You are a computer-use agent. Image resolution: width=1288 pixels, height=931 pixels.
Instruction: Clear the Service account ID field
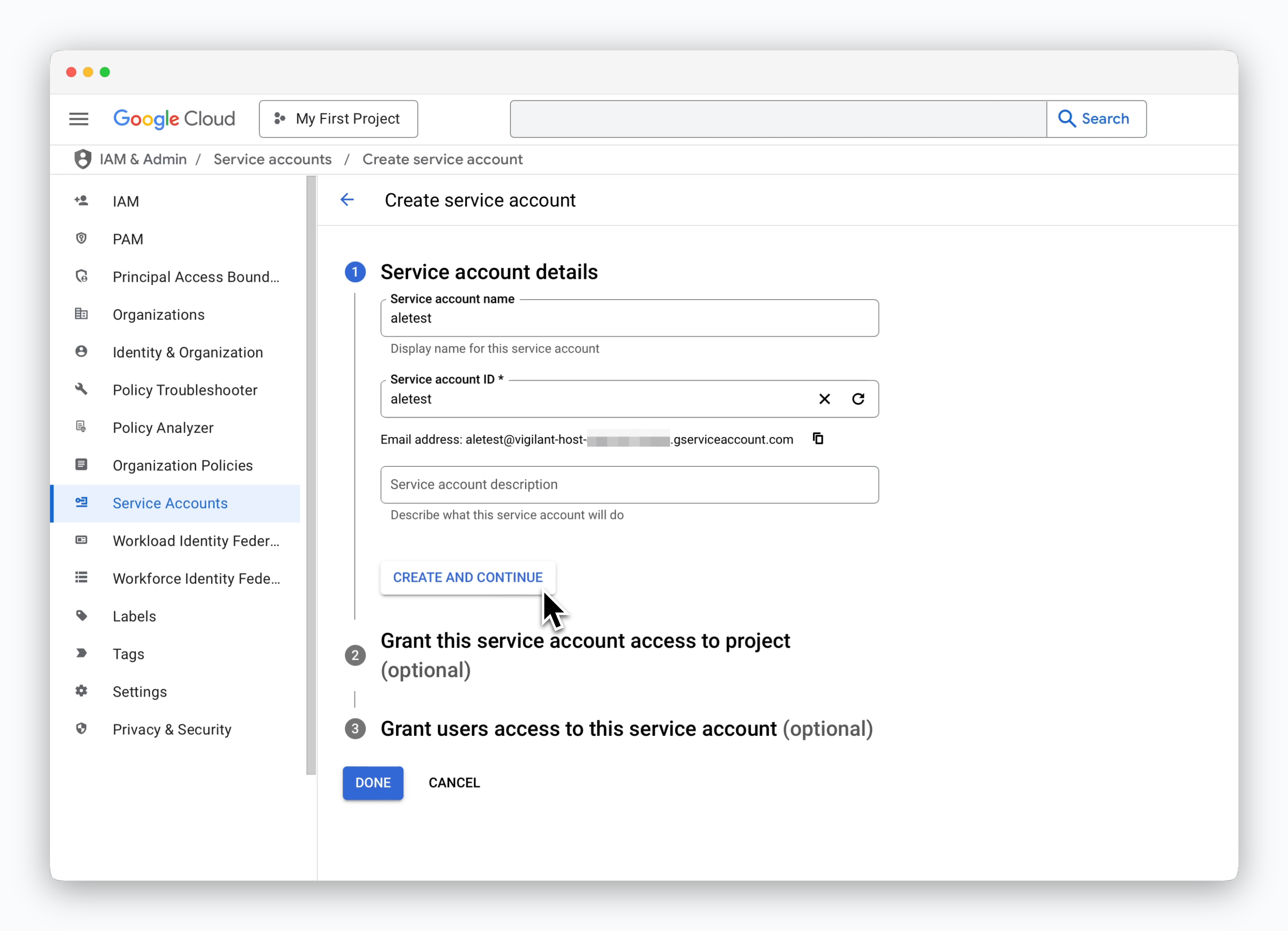pyautogui.click(x=825, y=399)
